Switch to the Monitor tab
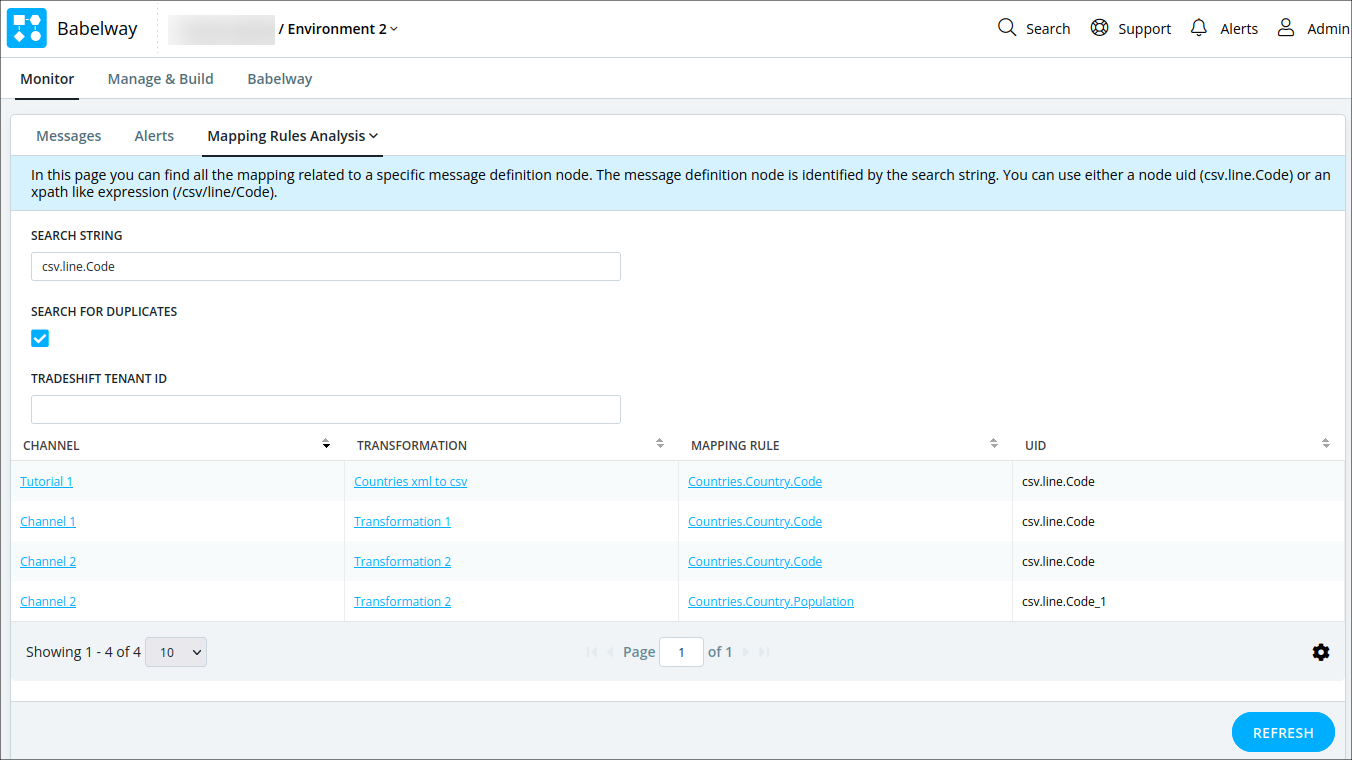The width and height of the screenshot is (1352, 760). coord(47,79)
